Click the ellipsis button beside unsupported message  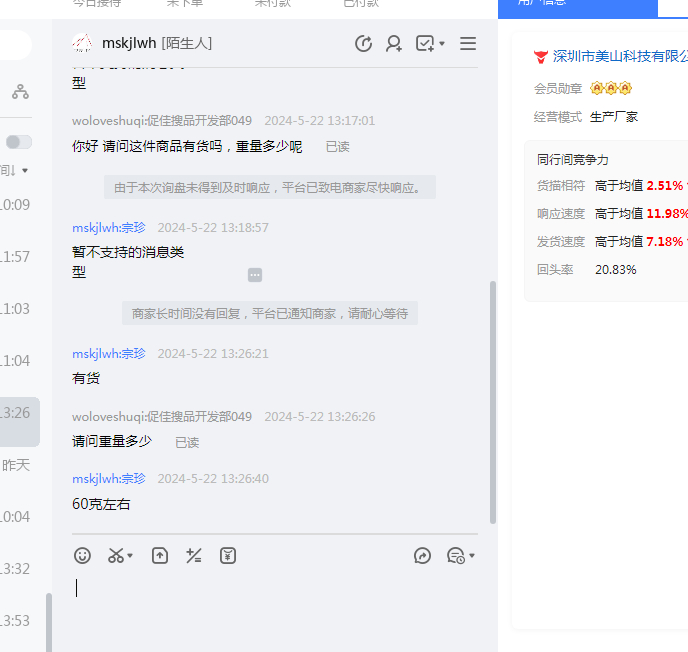click(255, 274)
